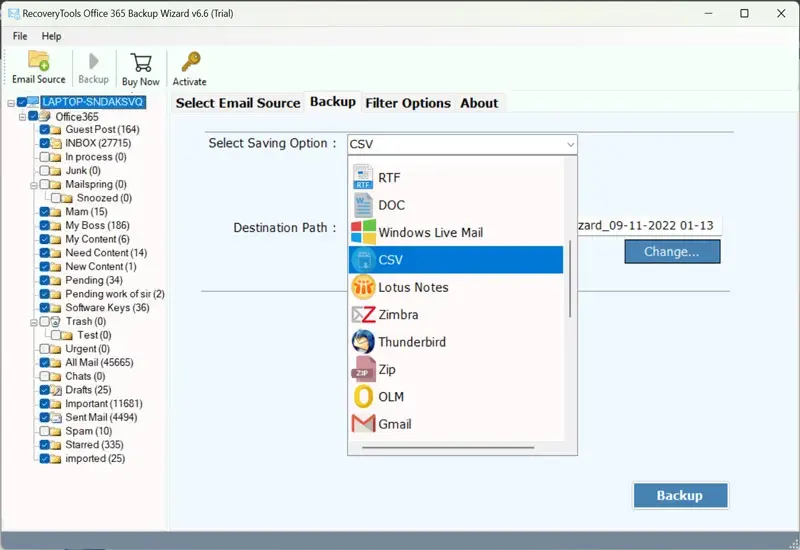Click the Change... button
Image resolution: width=800 pixels, height=550 pixels.
click(x=671, y=252)
